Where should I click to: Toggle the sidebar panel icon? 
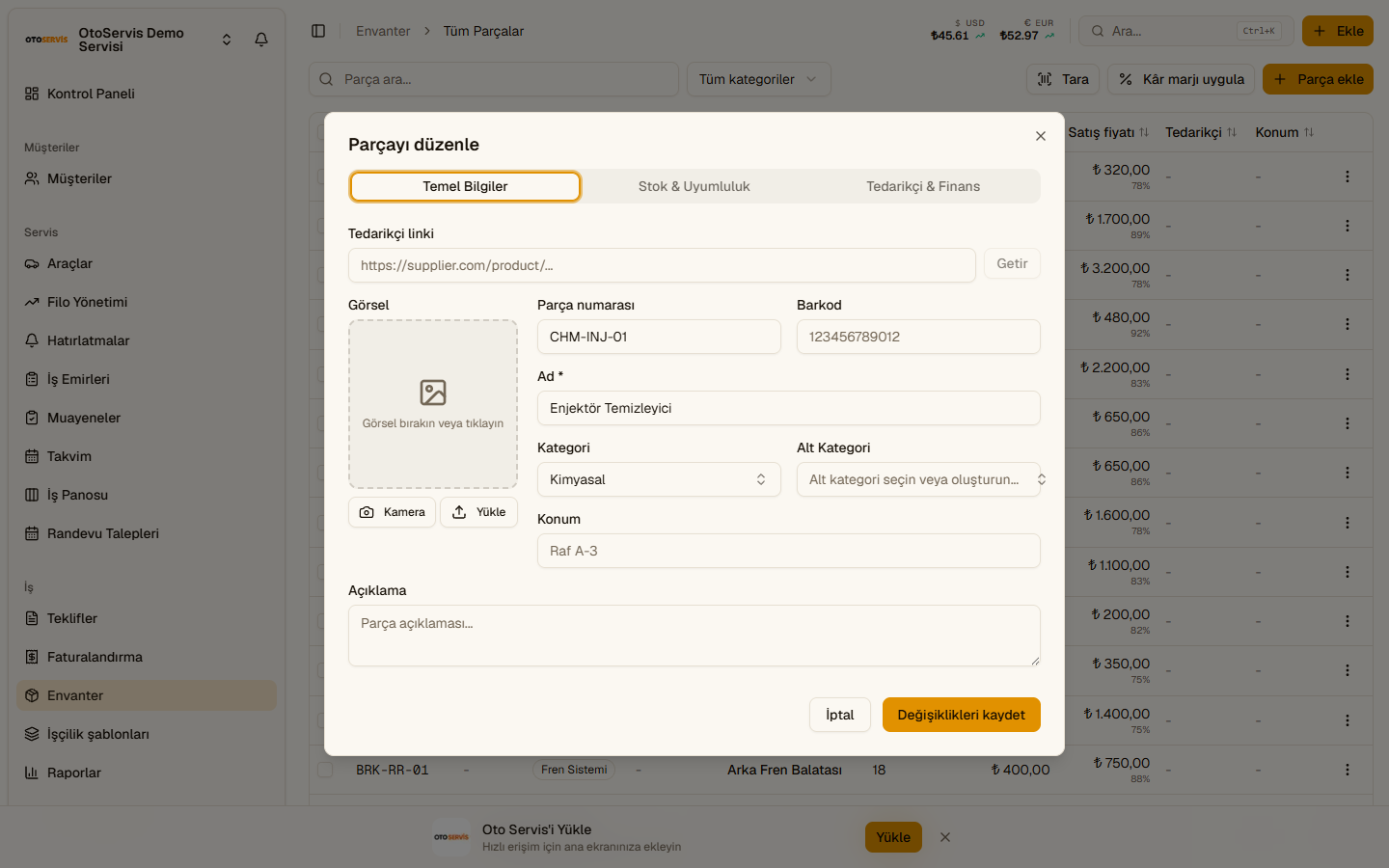tap(318, 31)
